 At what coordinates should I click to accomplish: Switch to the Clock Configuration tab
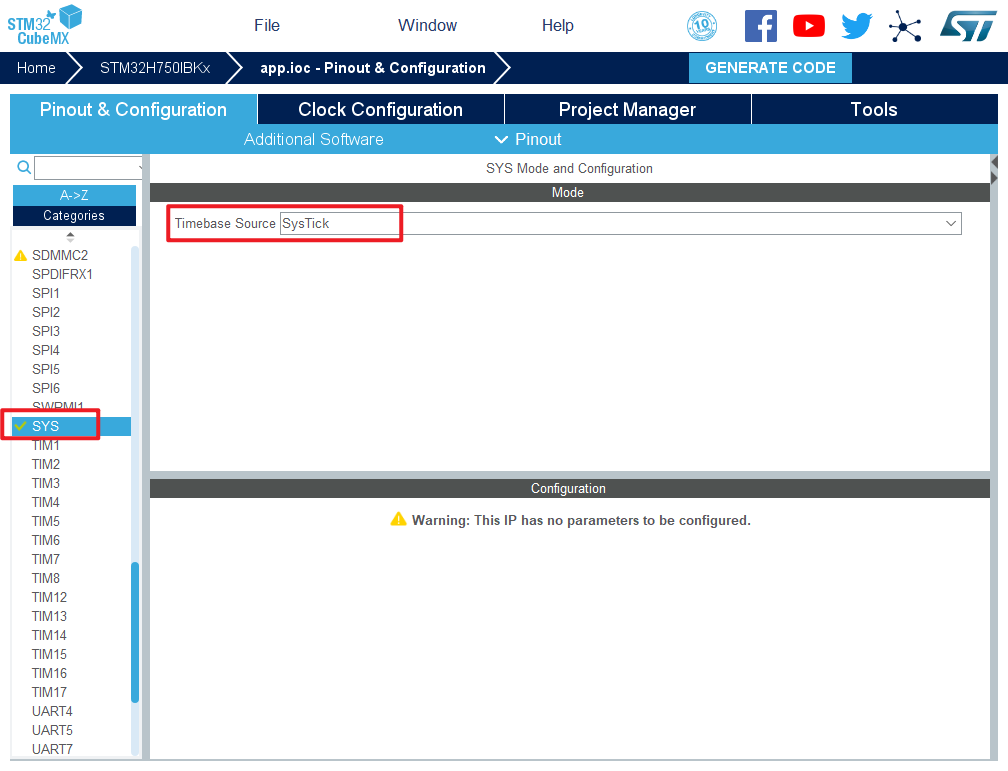380,110
